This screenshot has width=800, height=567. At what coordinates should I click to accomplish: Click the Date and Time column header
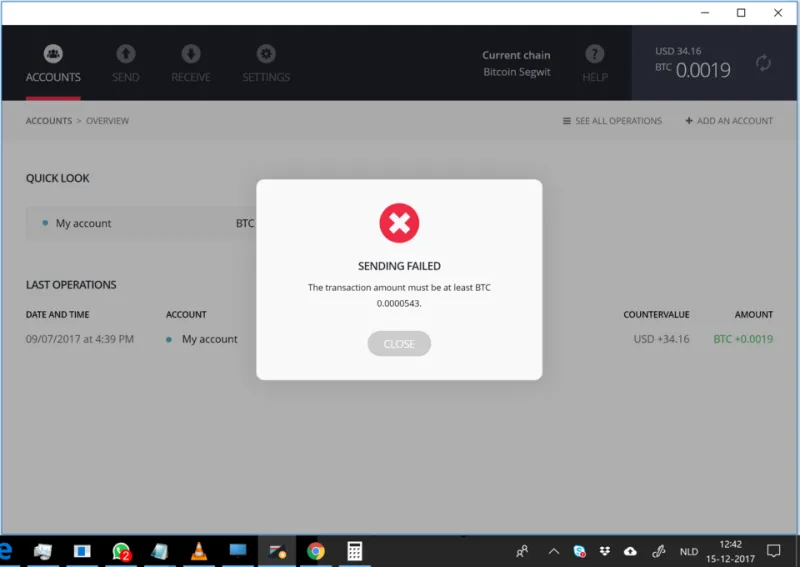[x=57, y=314]
